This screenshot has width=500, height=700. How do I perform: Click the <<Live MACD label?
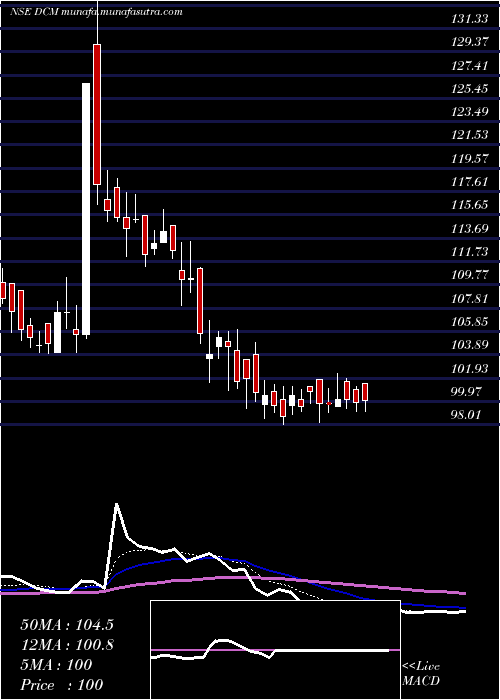421,674
